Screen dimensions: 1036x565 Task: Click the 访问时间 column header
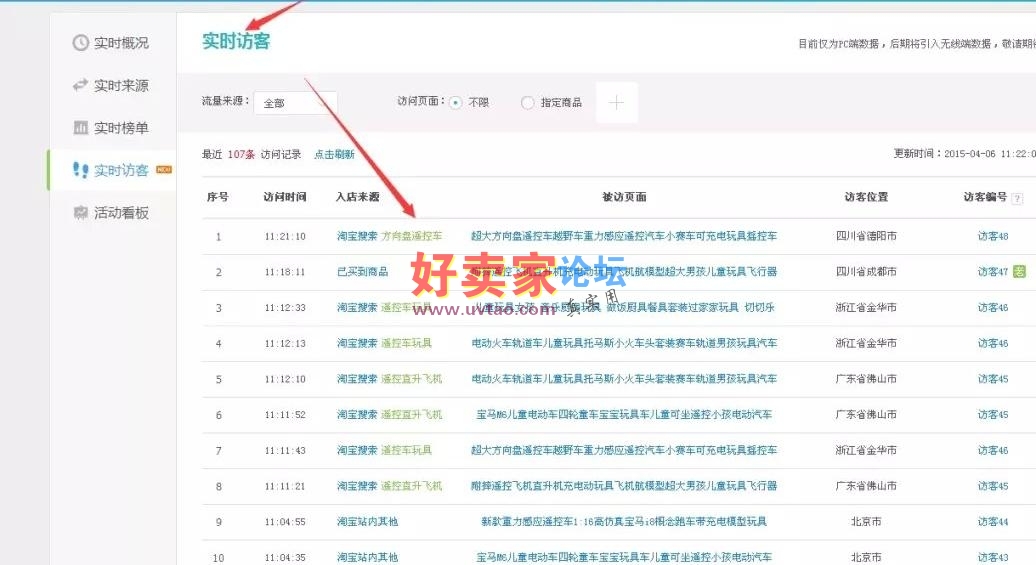[285, 197]
